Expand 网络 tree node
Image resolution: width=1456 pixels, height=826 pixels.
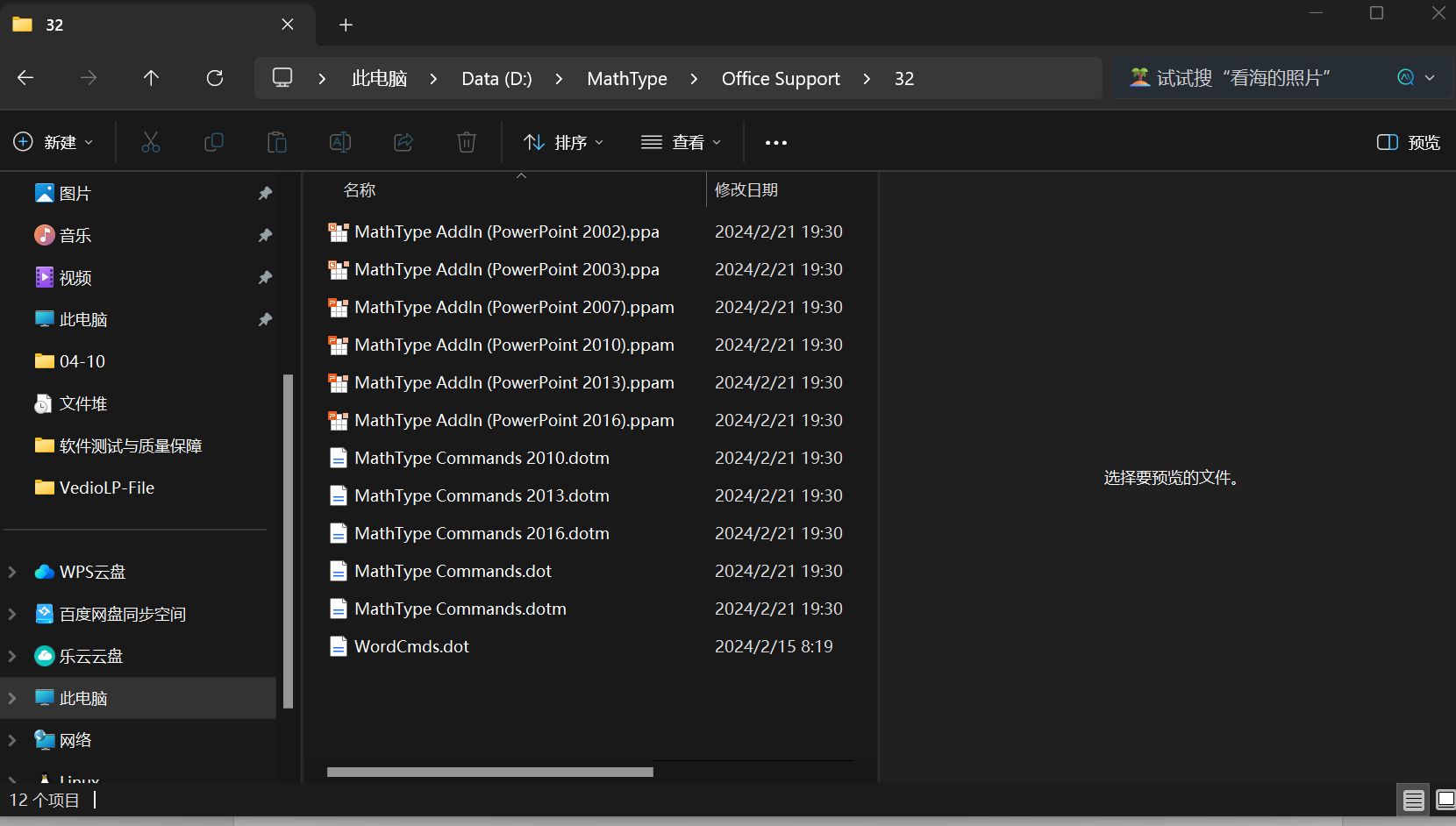tap(12, 740)
